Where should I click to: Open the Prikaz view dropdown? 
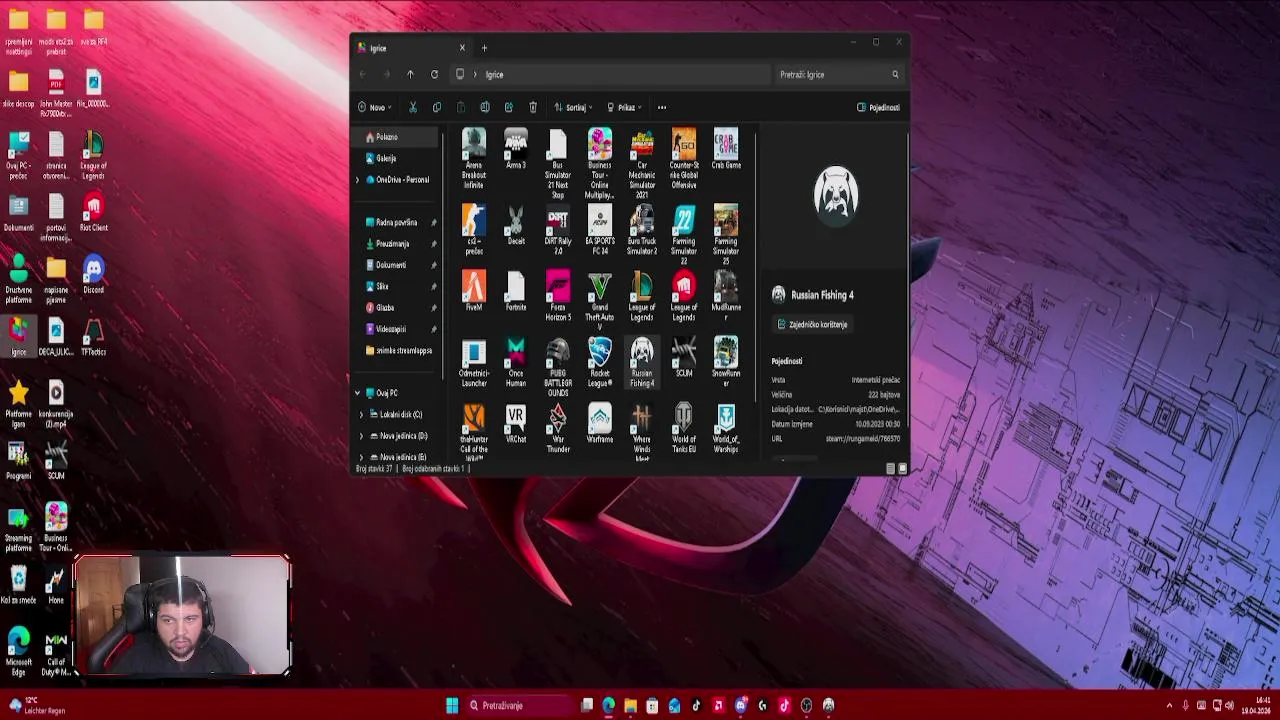[625, 107]
